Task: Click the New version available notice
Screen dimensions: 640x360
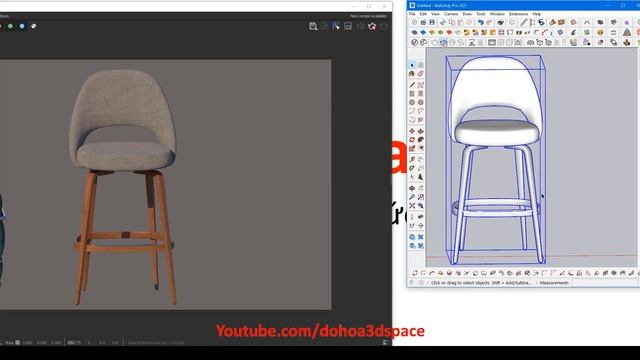Action: coord(368,16)
